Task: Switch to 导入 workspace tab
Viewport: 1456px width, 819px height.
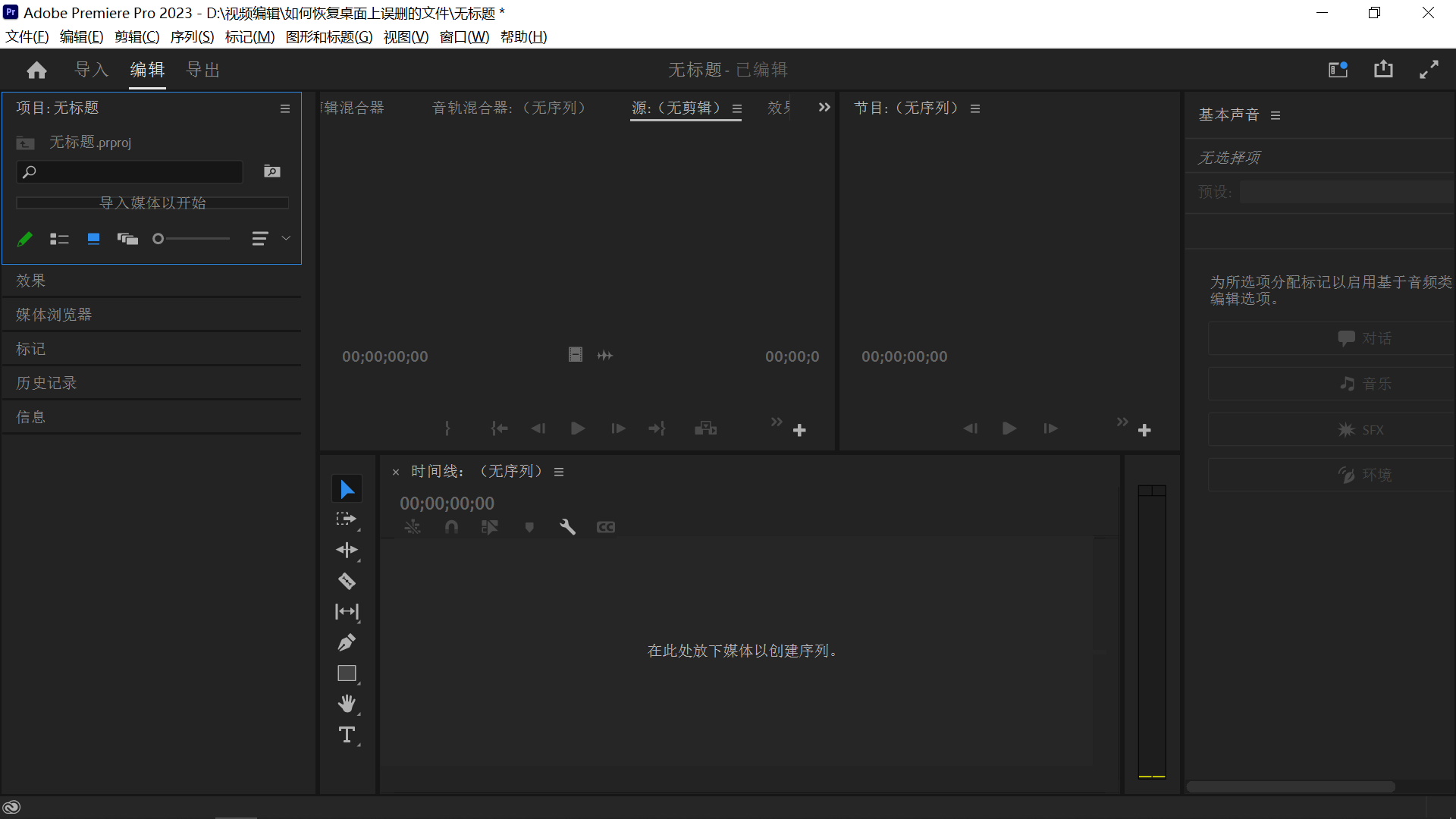Action: pos(92,70)
